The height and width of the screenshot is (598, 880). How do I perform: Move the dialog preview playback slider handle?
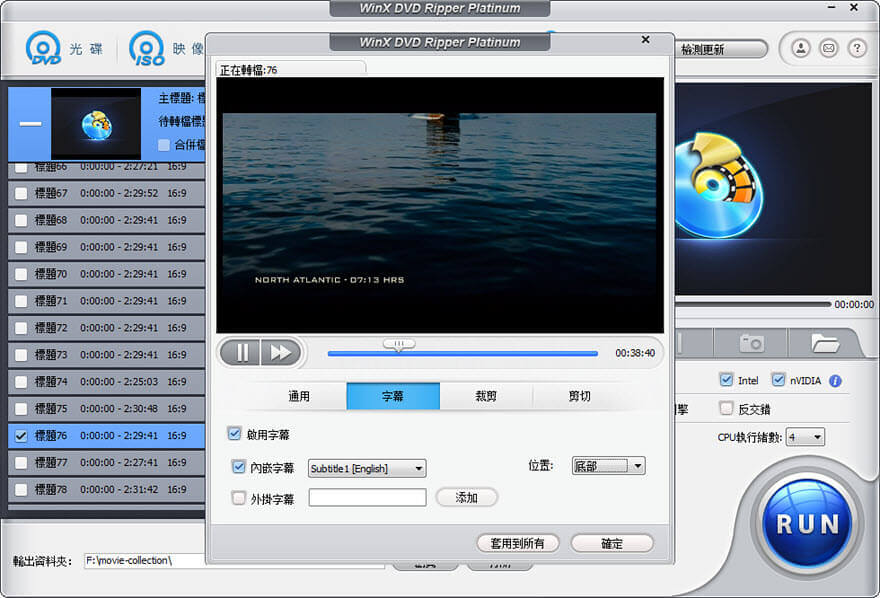click(398, 344)
